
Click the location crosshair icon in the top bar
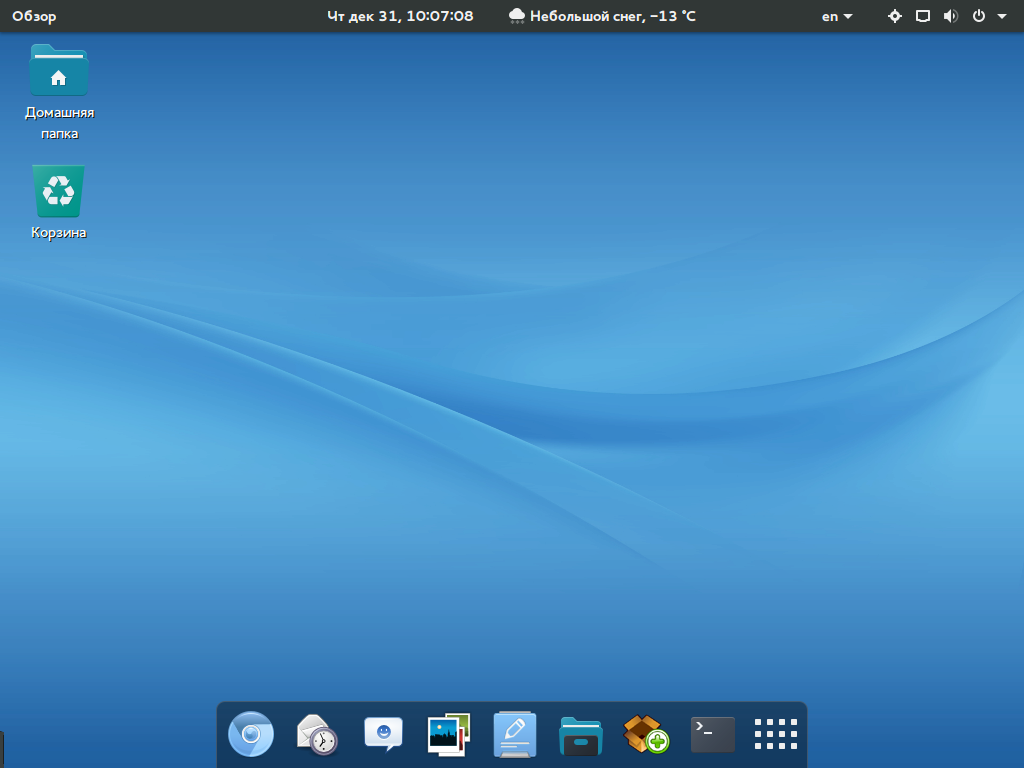click(x=895, y=16)
